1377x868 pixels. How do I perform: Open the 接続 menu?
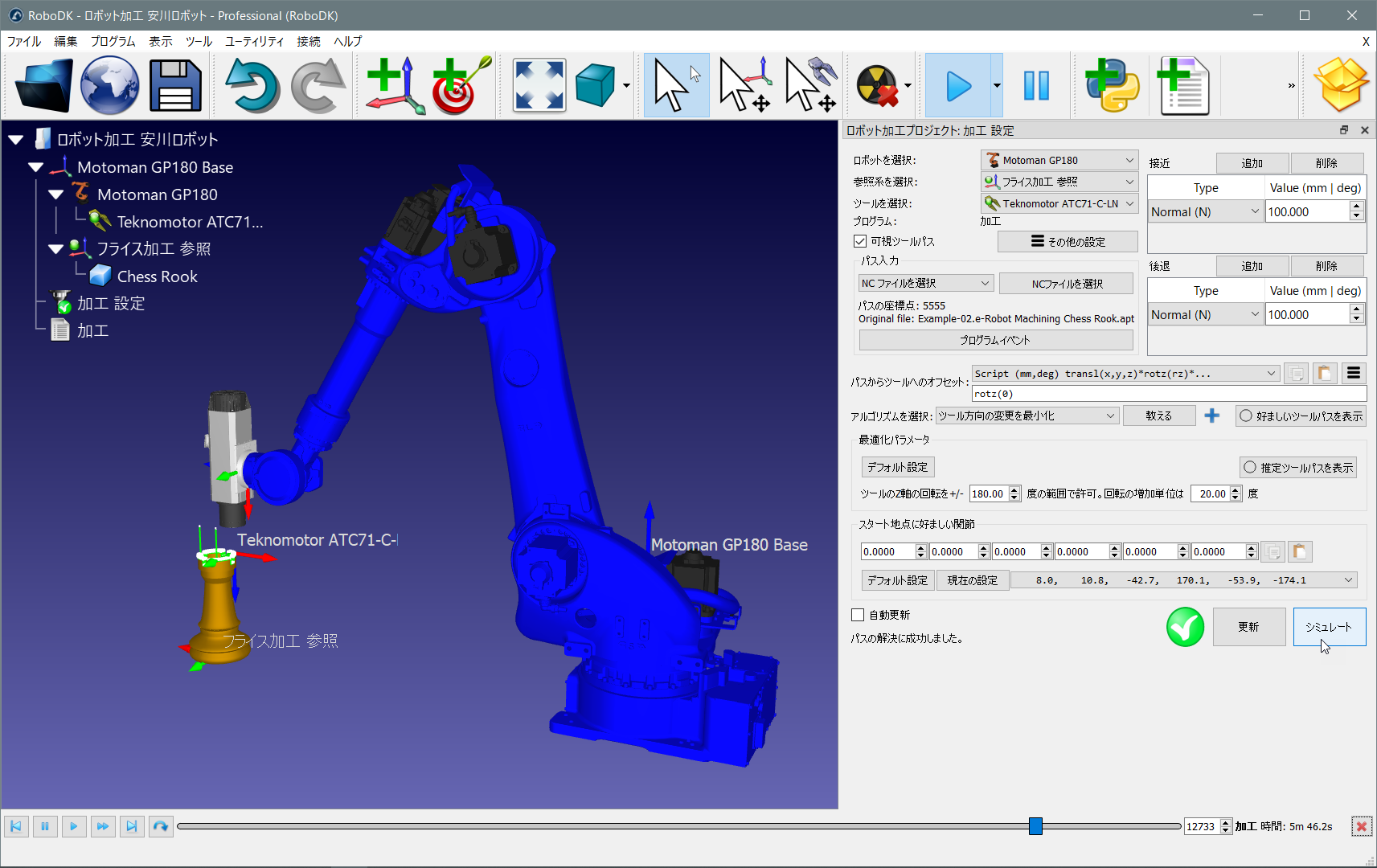(x=309, y=41)
